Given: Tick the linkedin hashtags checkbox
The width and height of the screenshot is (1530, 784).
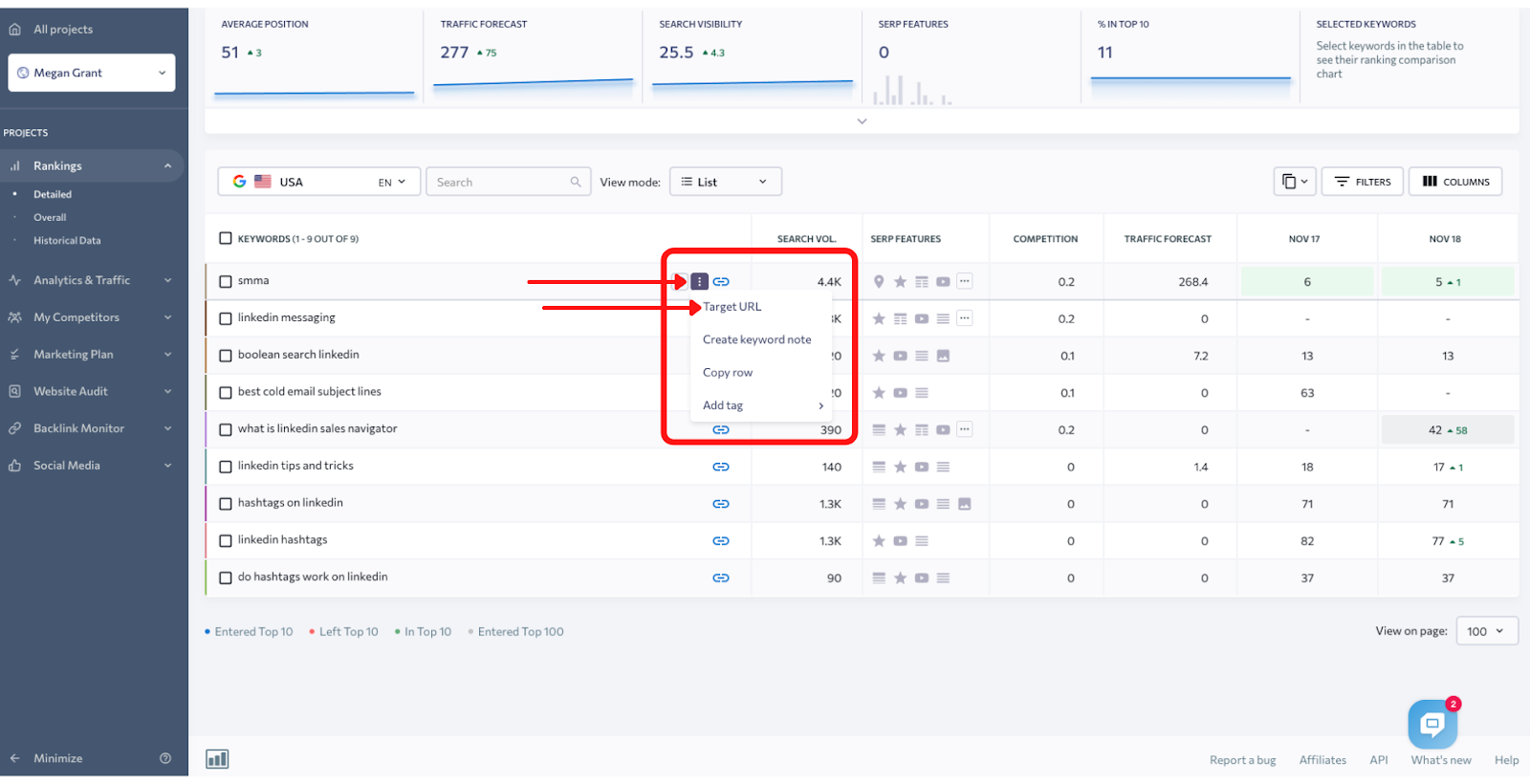Looking at the screenshot, I should [x=226, y=540].
